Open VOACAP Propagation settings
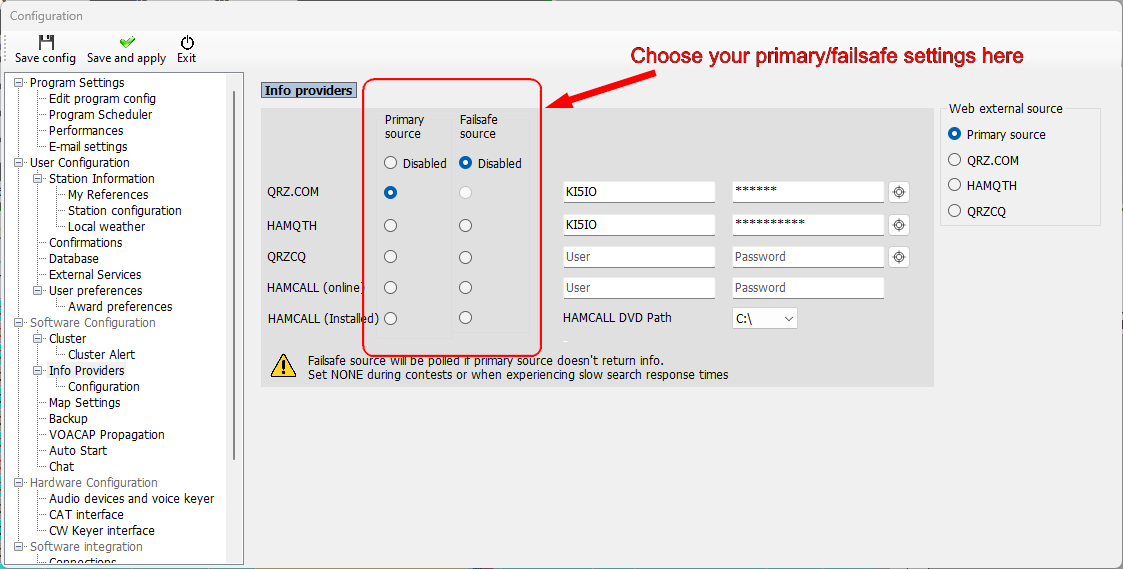Viewport: 1123px width, 569px height. (107, 434)
